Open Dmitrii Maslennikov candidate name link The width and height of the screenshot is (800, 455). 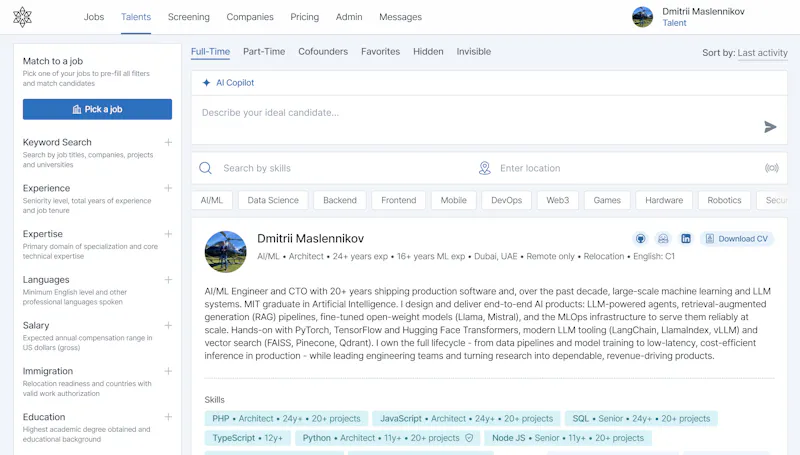[310, 238]
